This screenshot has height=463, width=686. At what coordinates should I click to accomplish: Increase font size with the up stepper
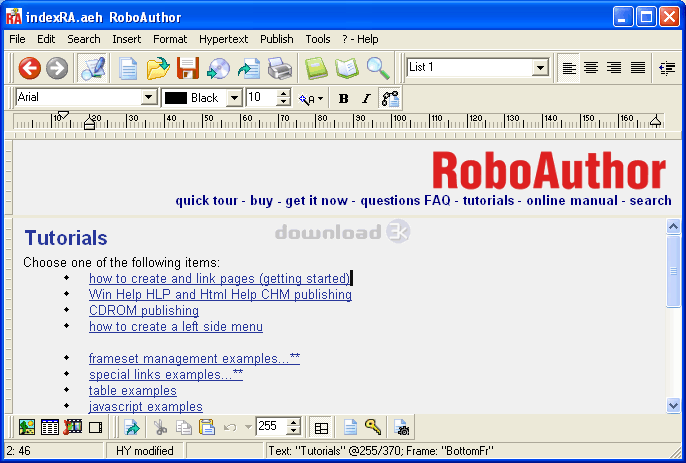[284, 93]
